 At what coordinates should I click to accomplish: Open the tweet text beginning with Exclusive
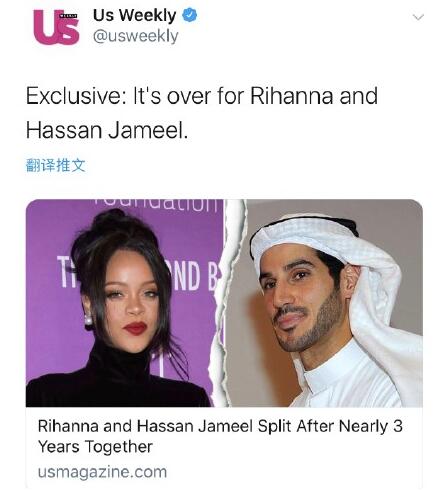point(202,113)
